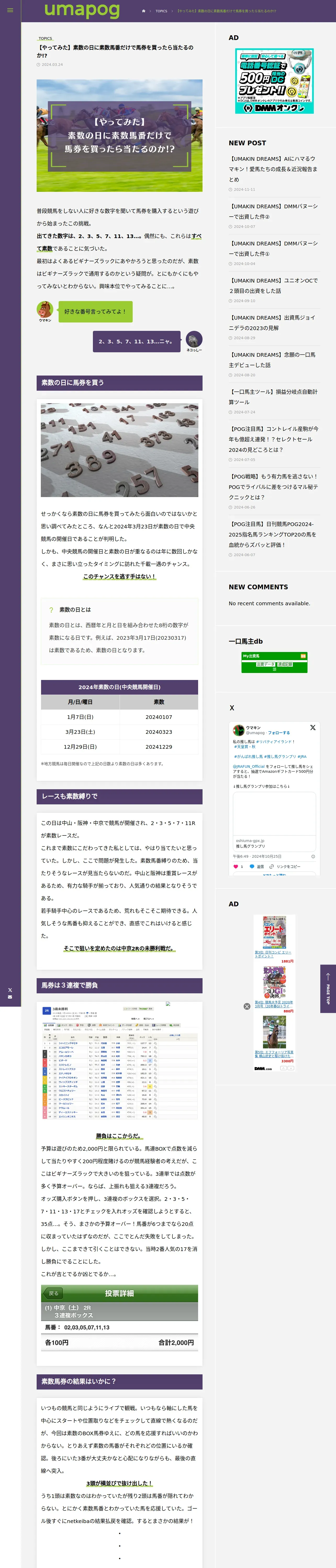Open ad 第4位: 競馬大予言 2020年3月号
This screenshot has width=336, height=1568.
point(274,1004)
